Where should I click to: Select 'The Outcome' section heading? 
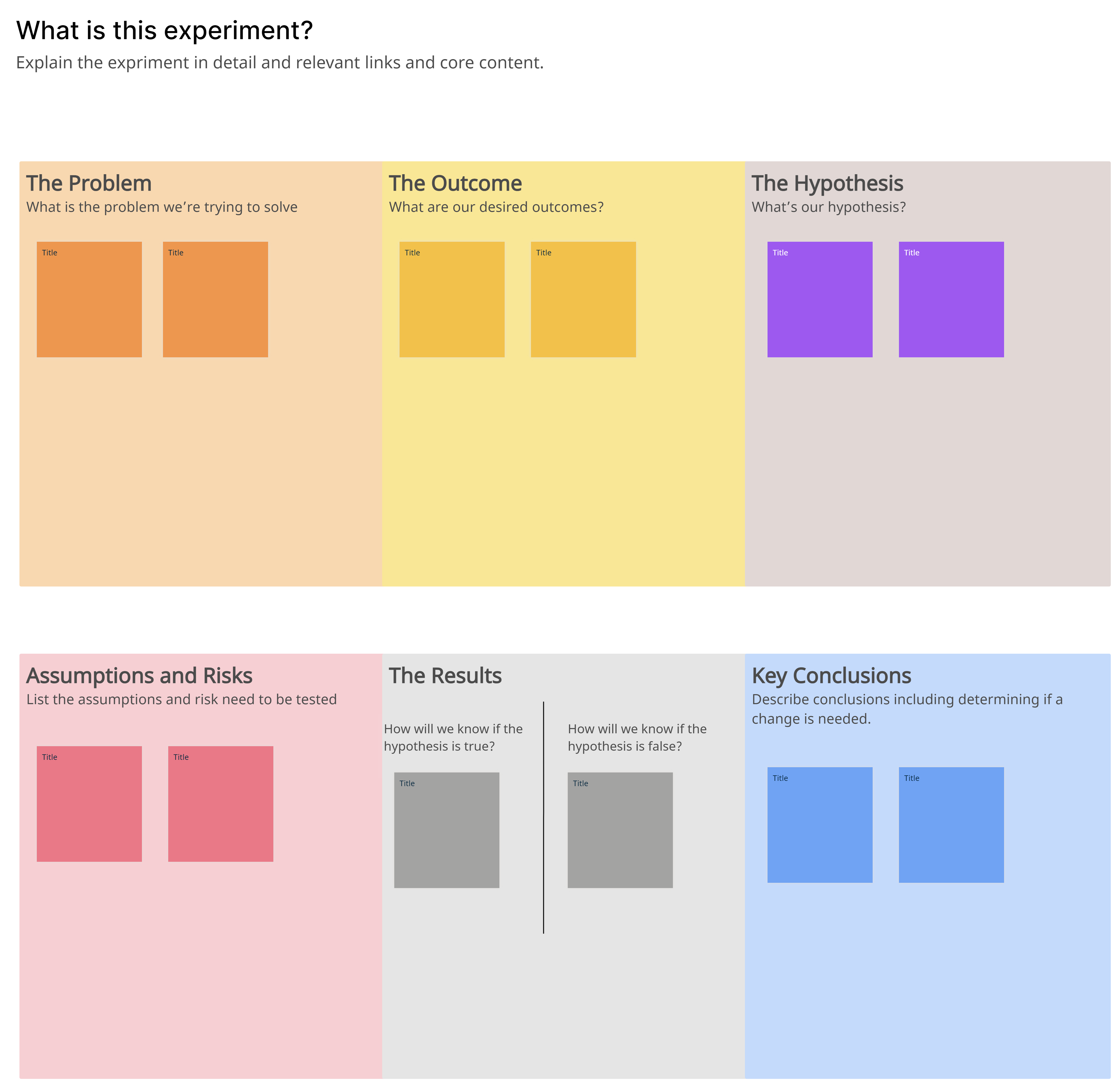(x=455, y=183)
